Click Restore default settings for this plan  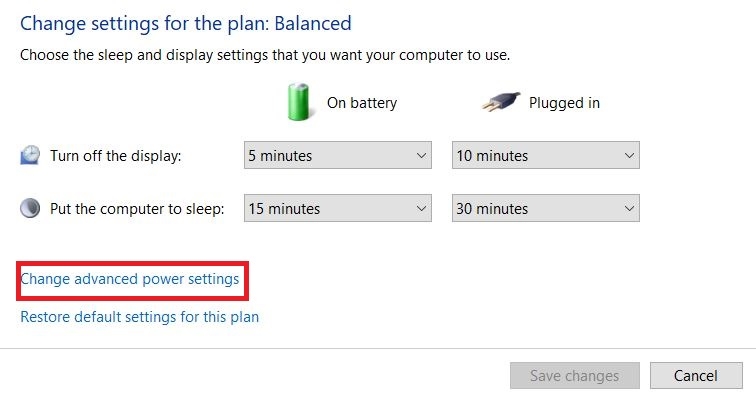[139, 317]
